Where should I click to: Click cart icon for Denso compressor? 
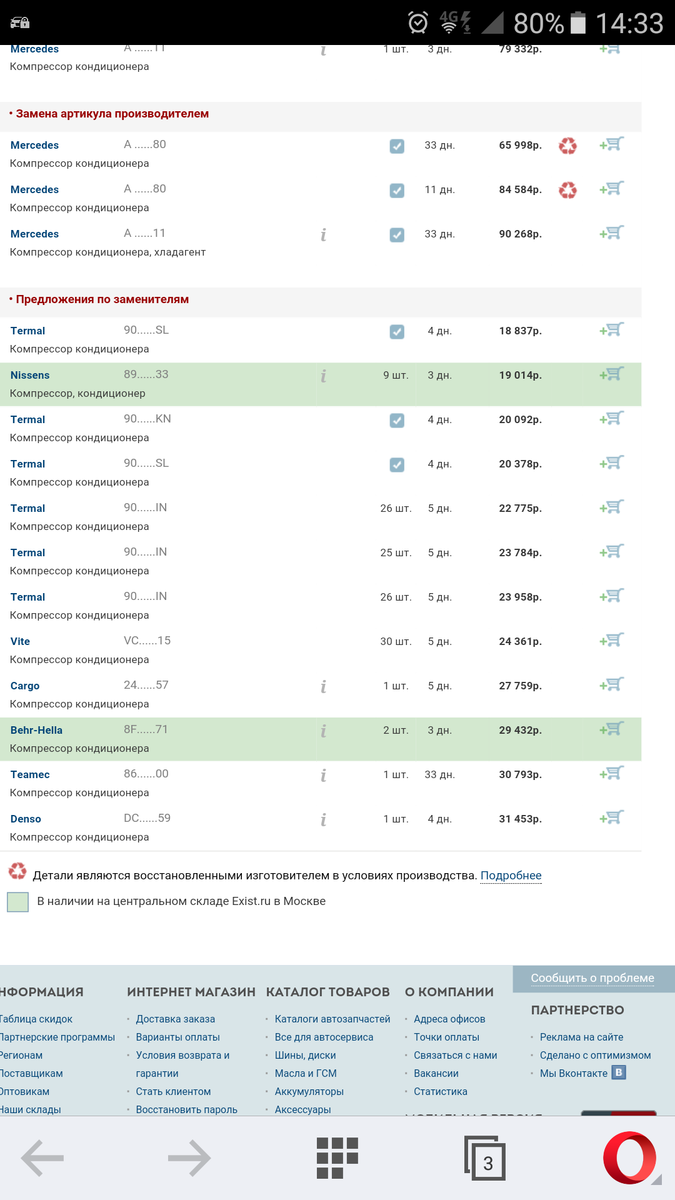(611, 818)
